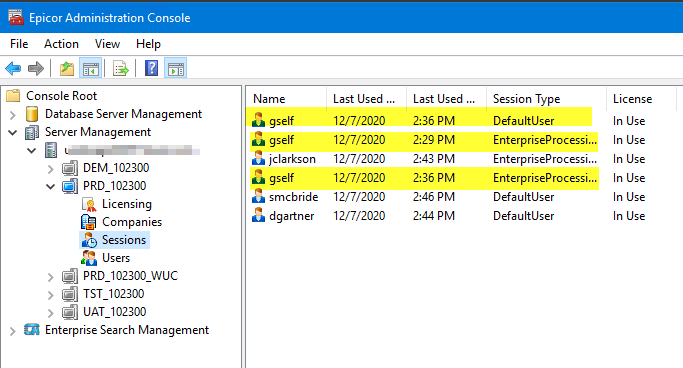683x368 pixels.
Task: Click the Epicor Administration Console title icon
Action: tap(16, 17)
